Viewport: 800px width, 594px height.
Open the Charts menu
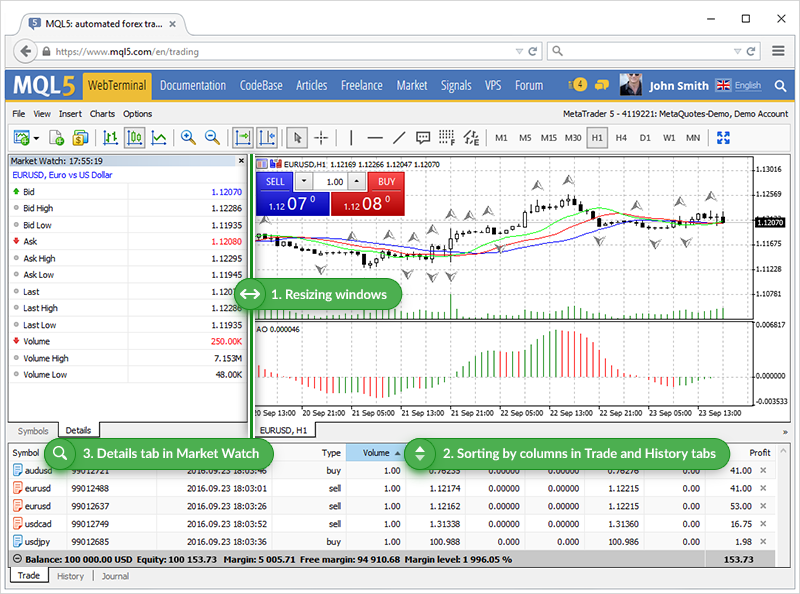(x=104, y=113)
